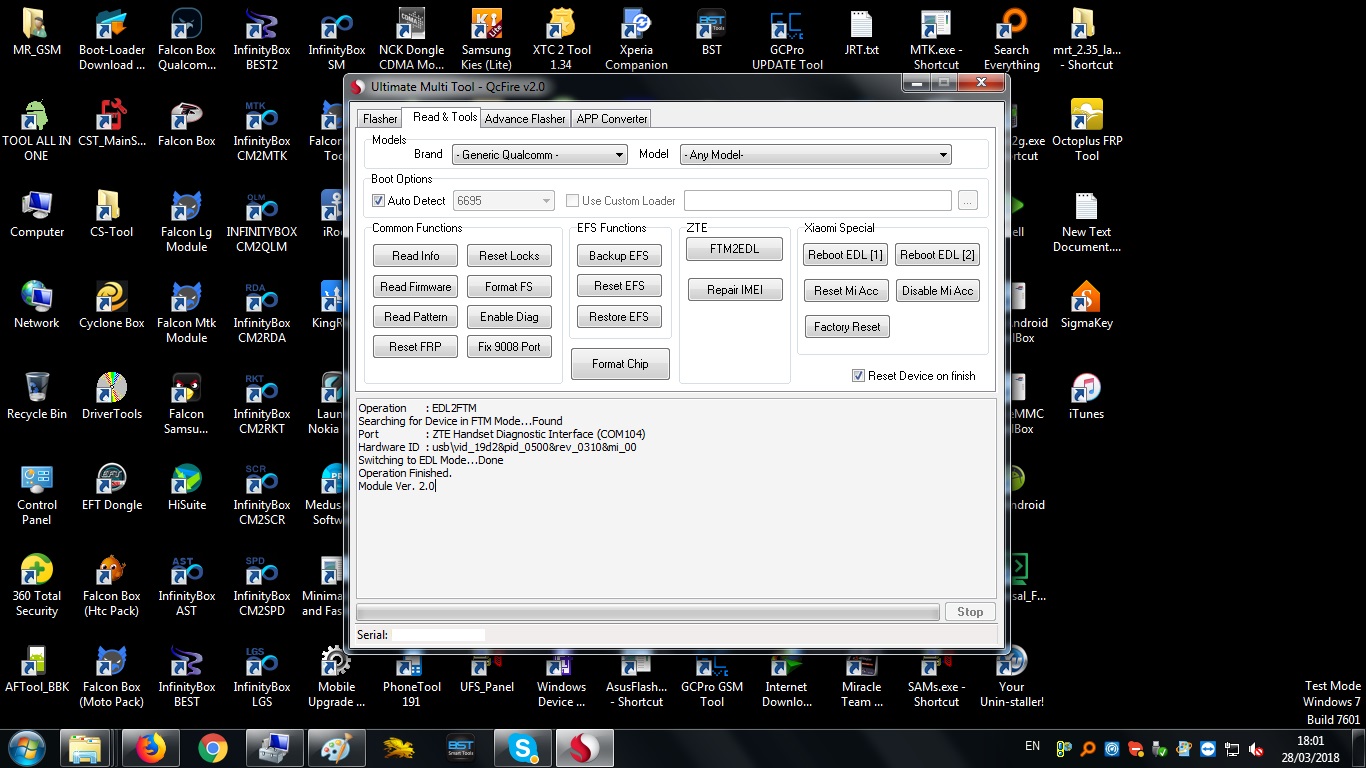Screen dimensions: 1366x768
Task: Click the FTM2EDL button
Action: point(735,249)
